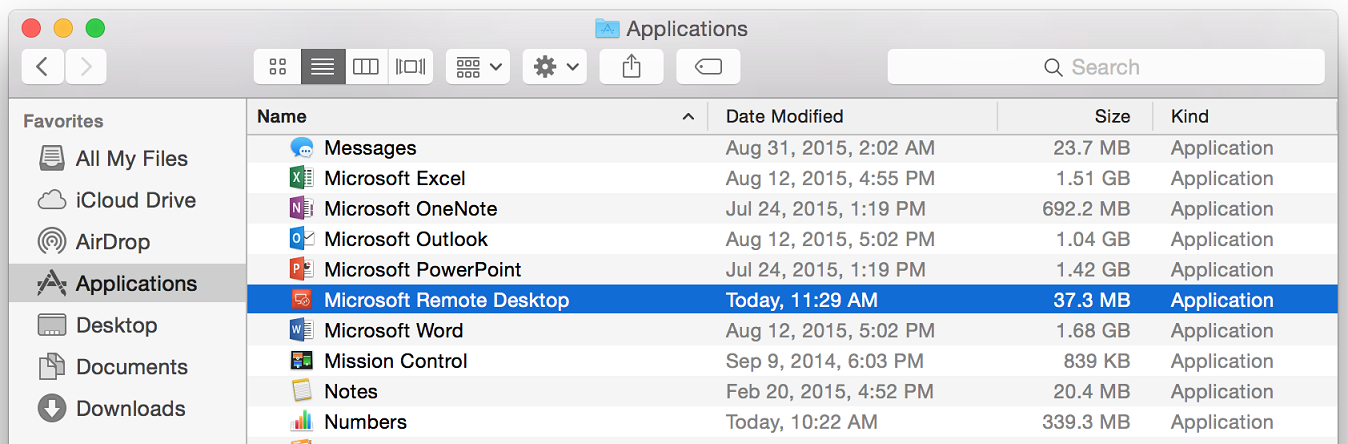Select the Mission Control app icon
Screen dimensions: 1348x444
[301, 361]
